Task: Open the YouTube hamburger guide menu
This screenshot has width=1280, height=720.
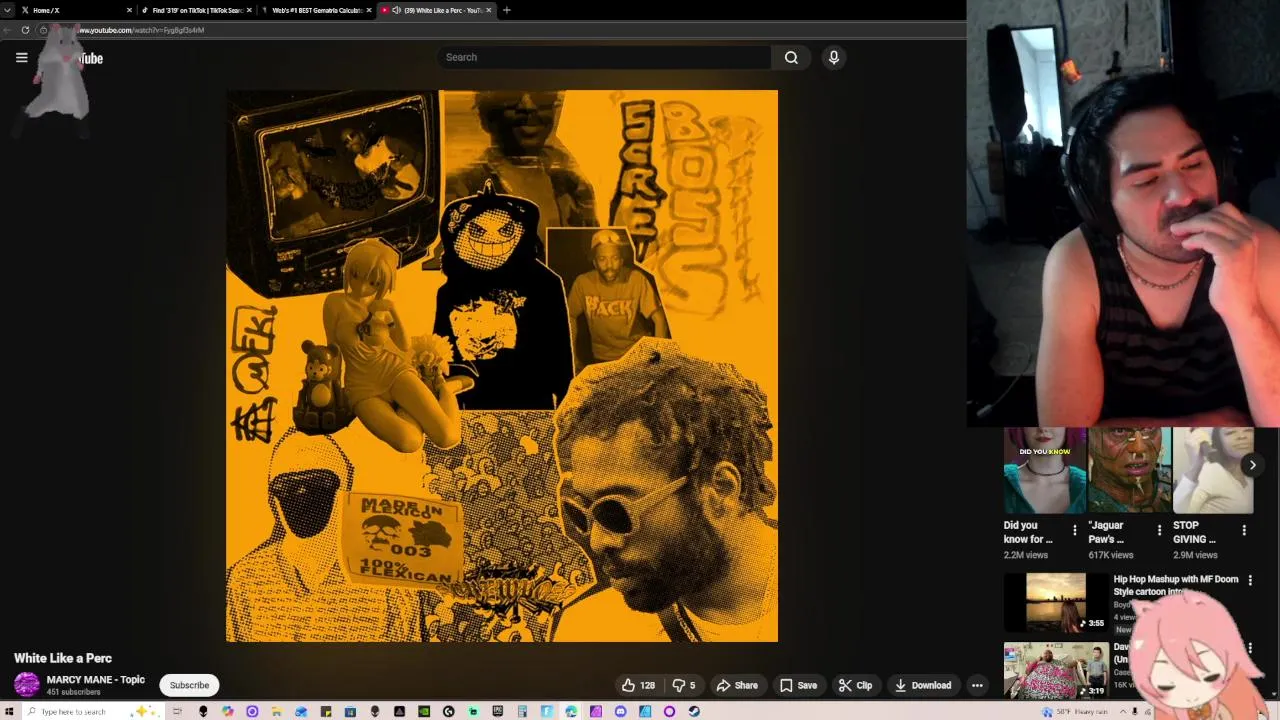Action: pyautogui.click(x=21, y=57)
